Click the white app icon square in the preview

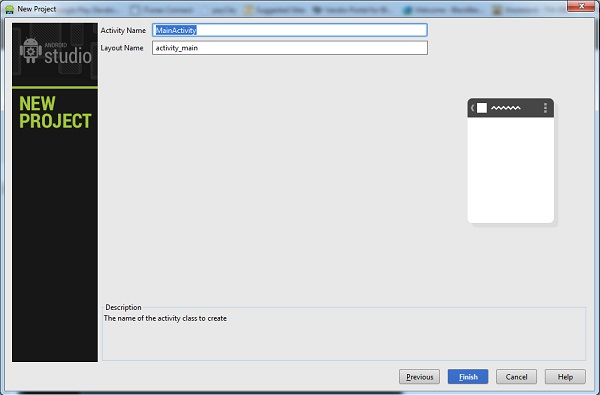click(x=482, y=108)
